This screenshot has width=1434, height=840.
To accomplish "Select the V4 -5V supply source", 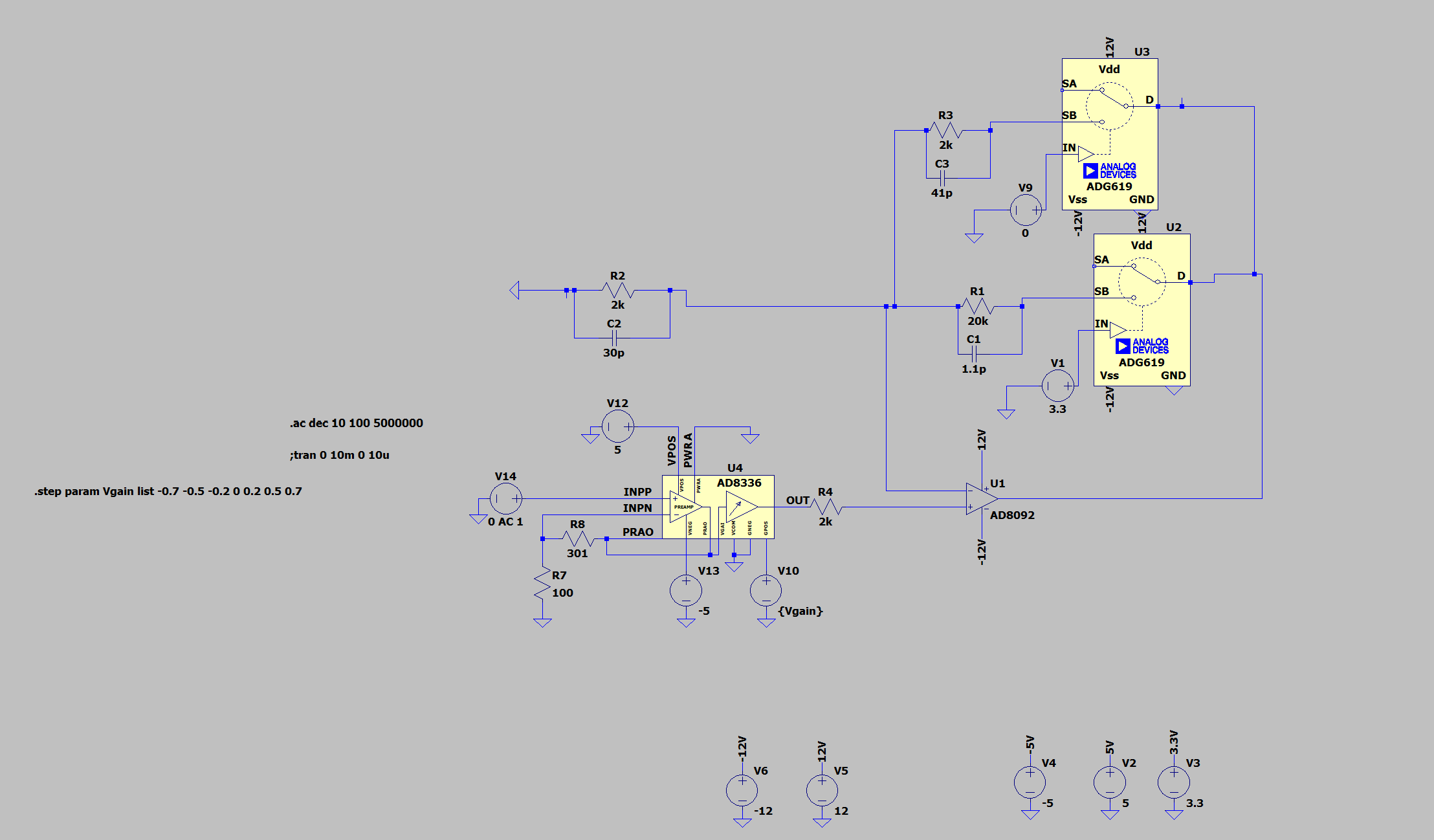I will coord(1030,782).
